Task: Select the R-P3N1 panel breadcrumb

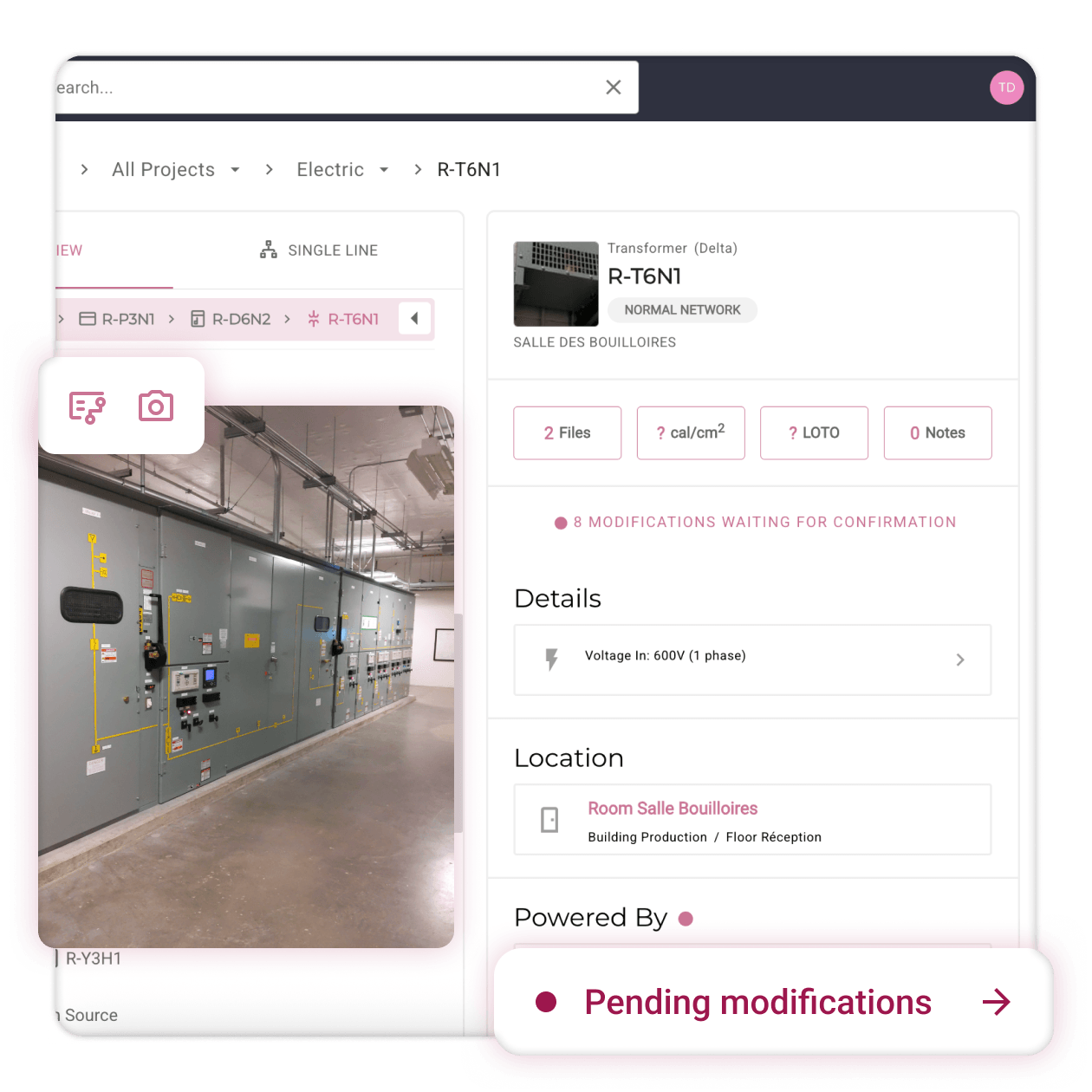Action: tap(117, 319)
